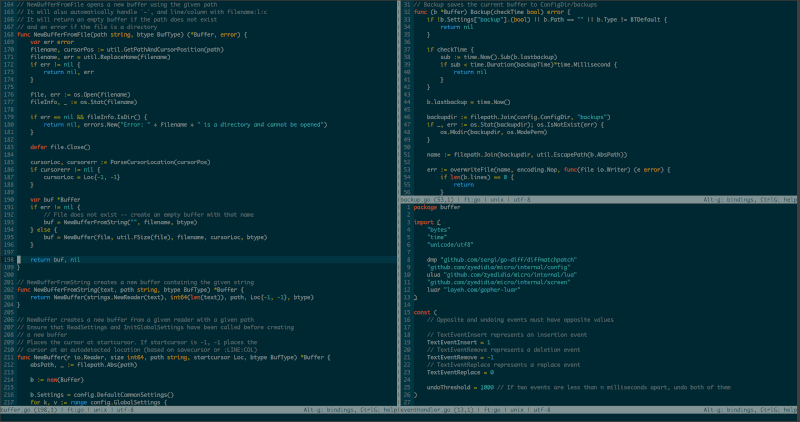800x422 pixels.
Task: Click the backup.go filename in the status bar
Action: point(415,200)
